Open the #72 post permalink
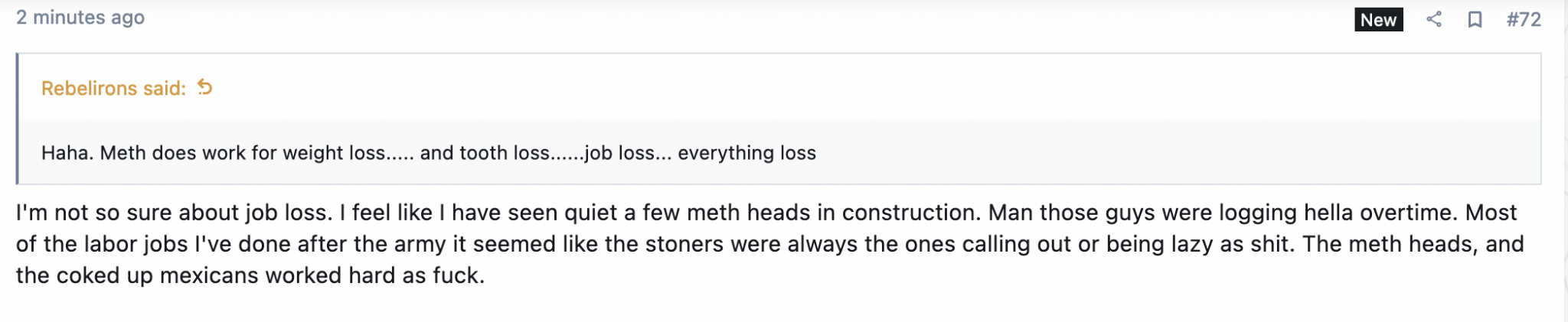 1523,19
